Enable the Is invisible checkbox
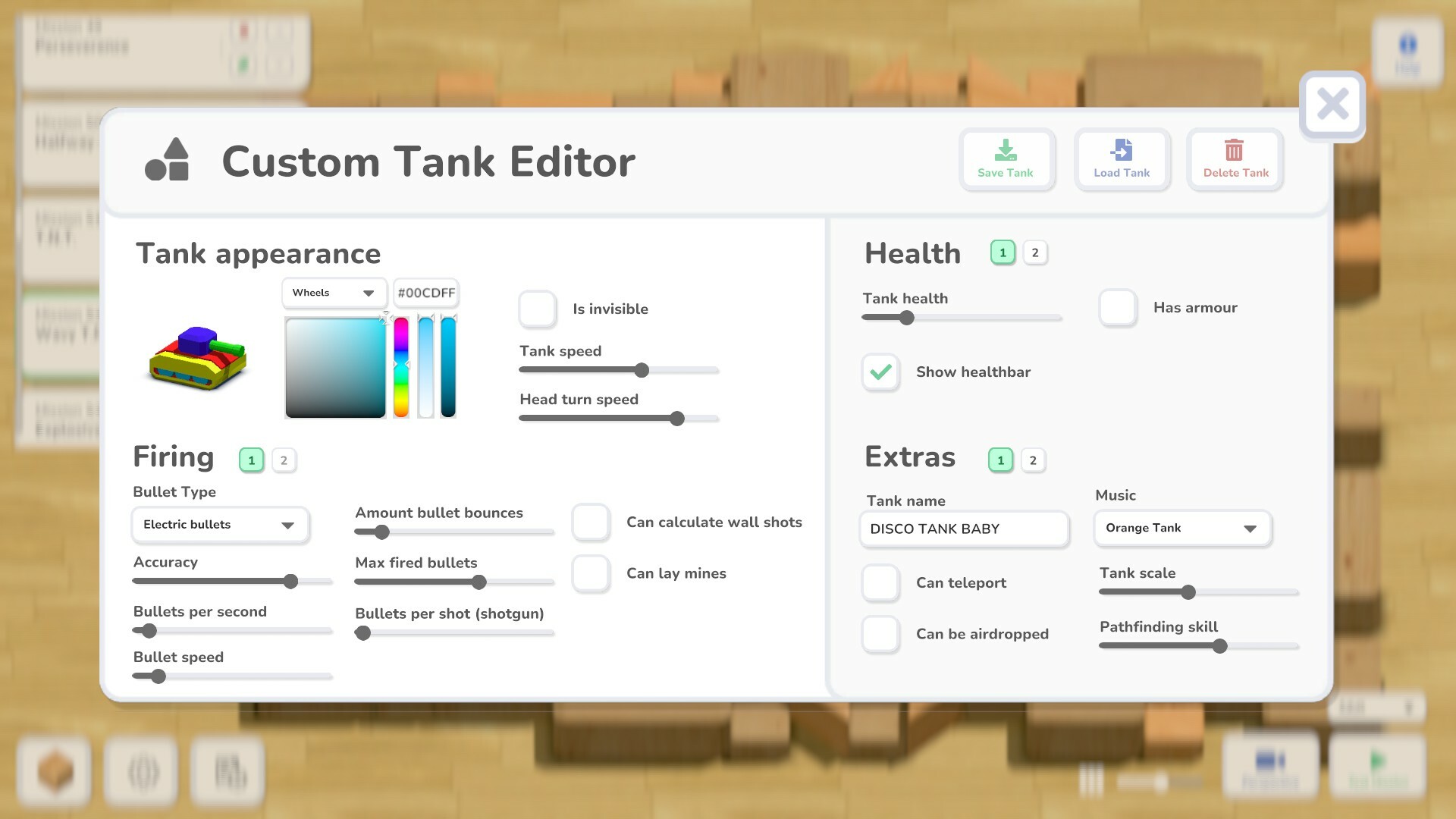Screen dimensions: 1456x819 [x=538, y=309]
